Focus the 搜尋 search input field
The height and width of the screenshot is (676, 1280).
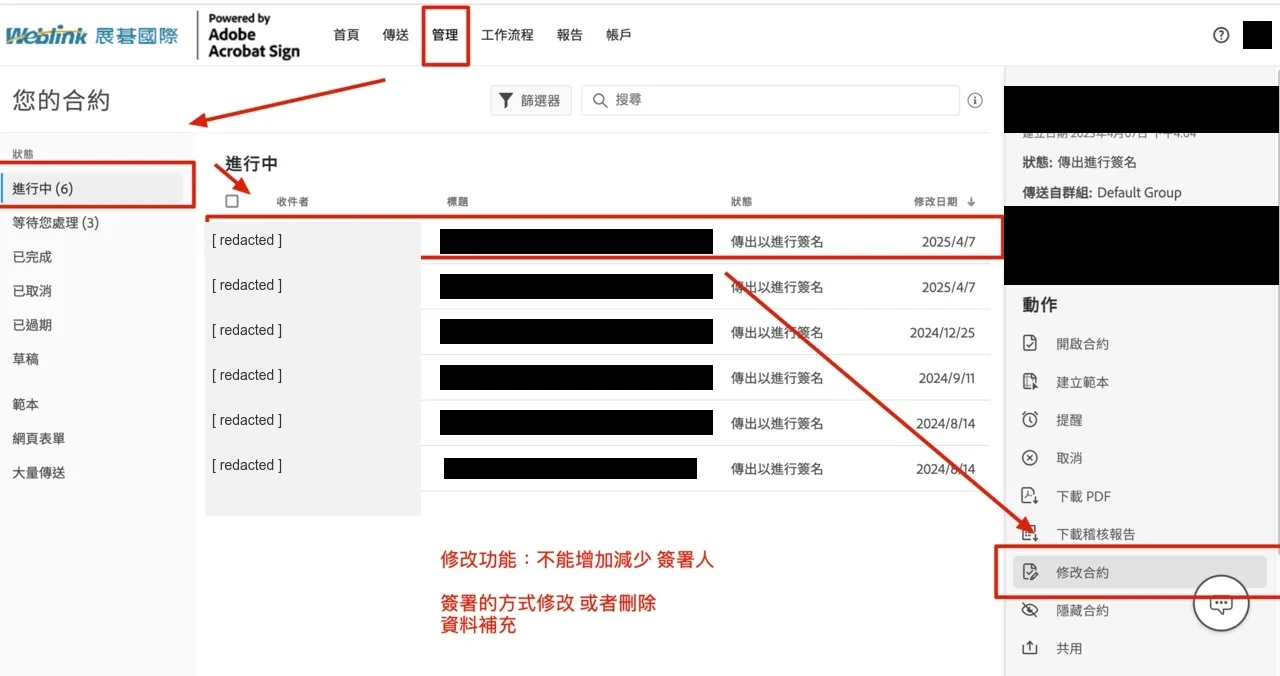click(x=770, y=100)
